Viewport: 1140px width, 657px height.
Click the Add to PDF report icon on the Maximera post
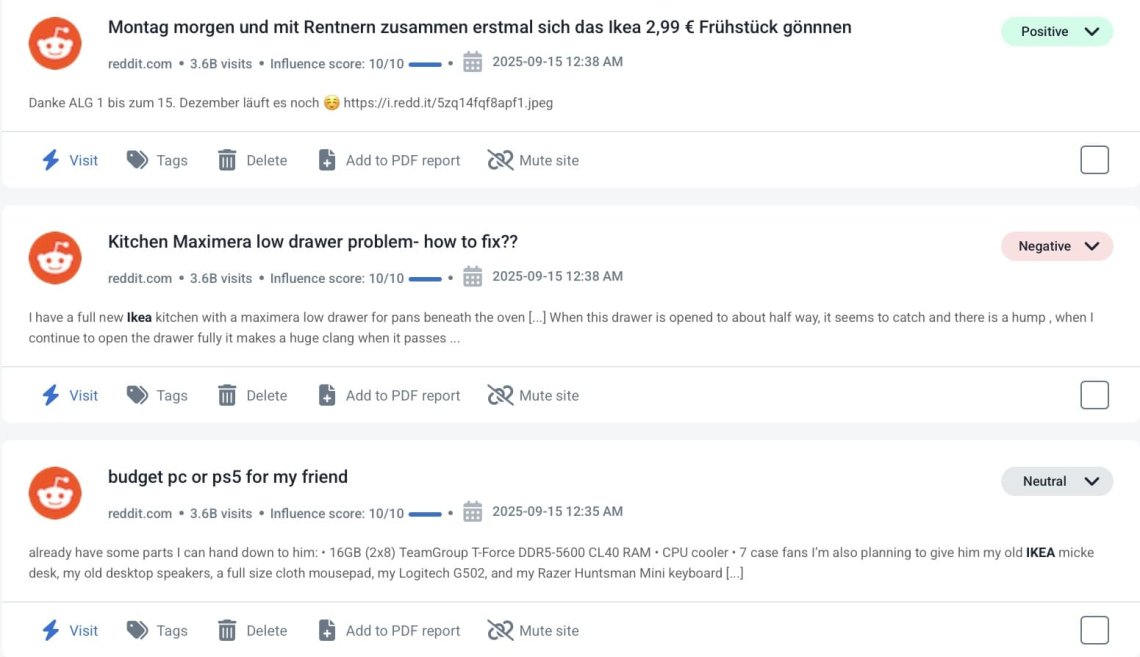coord(327,395)
